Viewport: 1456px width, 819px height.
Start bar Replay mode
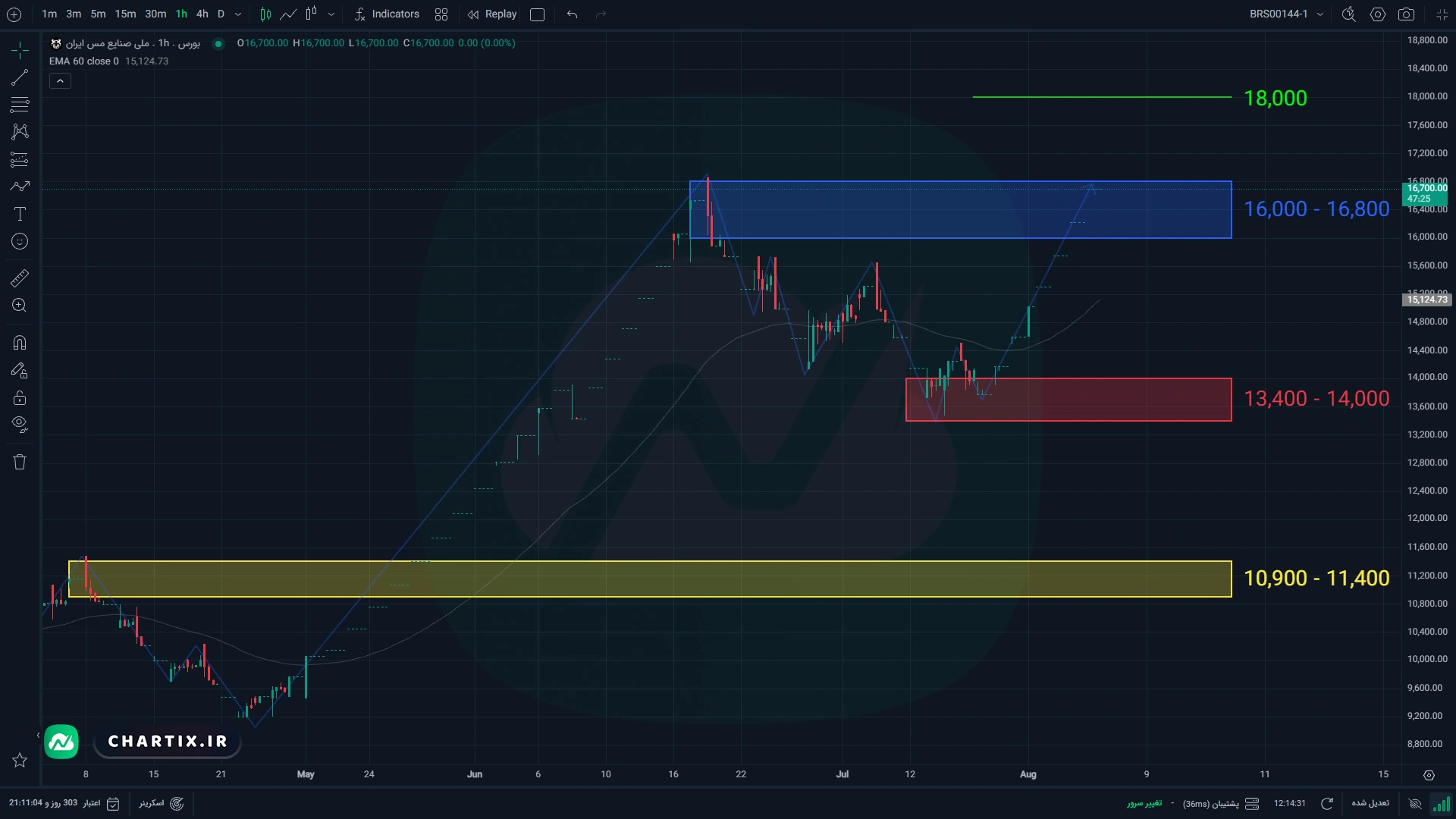click(x=493, y=14)
